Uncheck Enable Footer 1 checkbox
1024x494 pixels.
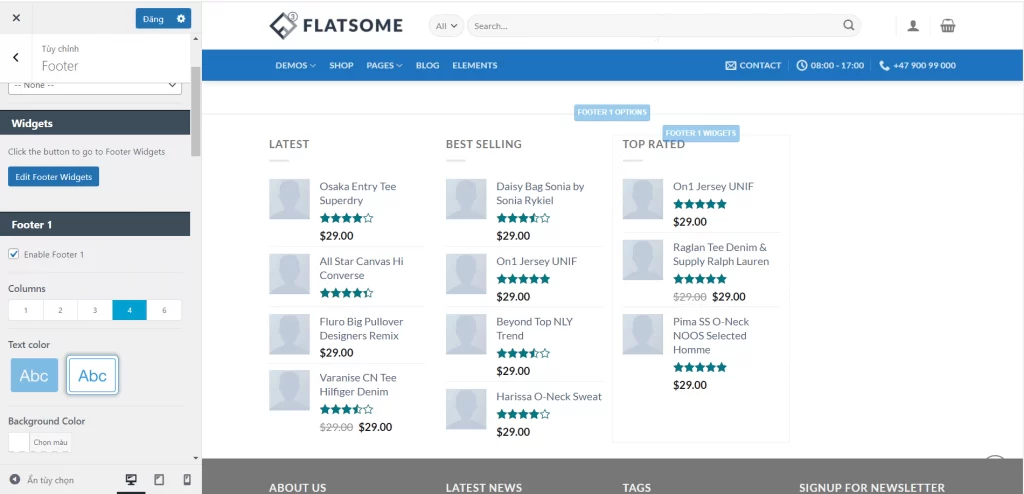click(x=14, y=254)
